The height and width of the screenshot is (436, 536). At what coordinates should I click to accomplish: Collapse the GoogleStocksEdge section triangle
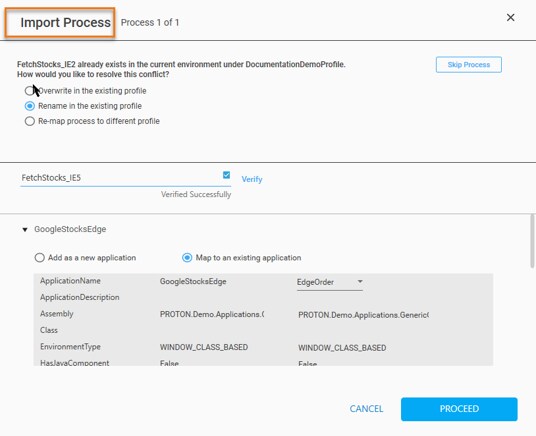pyautogui.click(x=25, y=229)
